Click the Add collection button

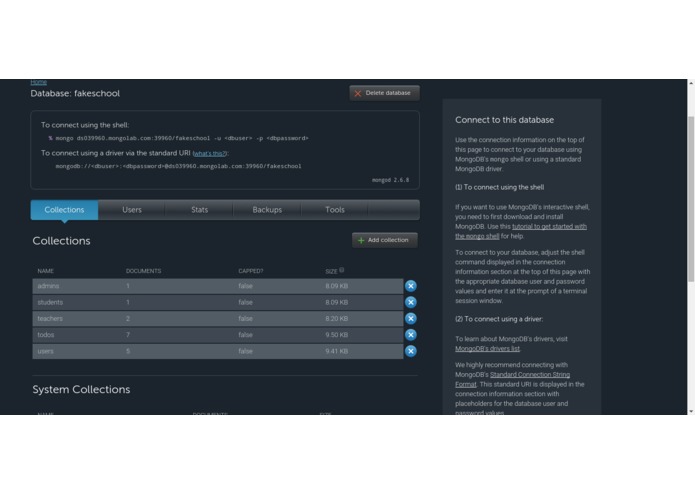[385, 240]
